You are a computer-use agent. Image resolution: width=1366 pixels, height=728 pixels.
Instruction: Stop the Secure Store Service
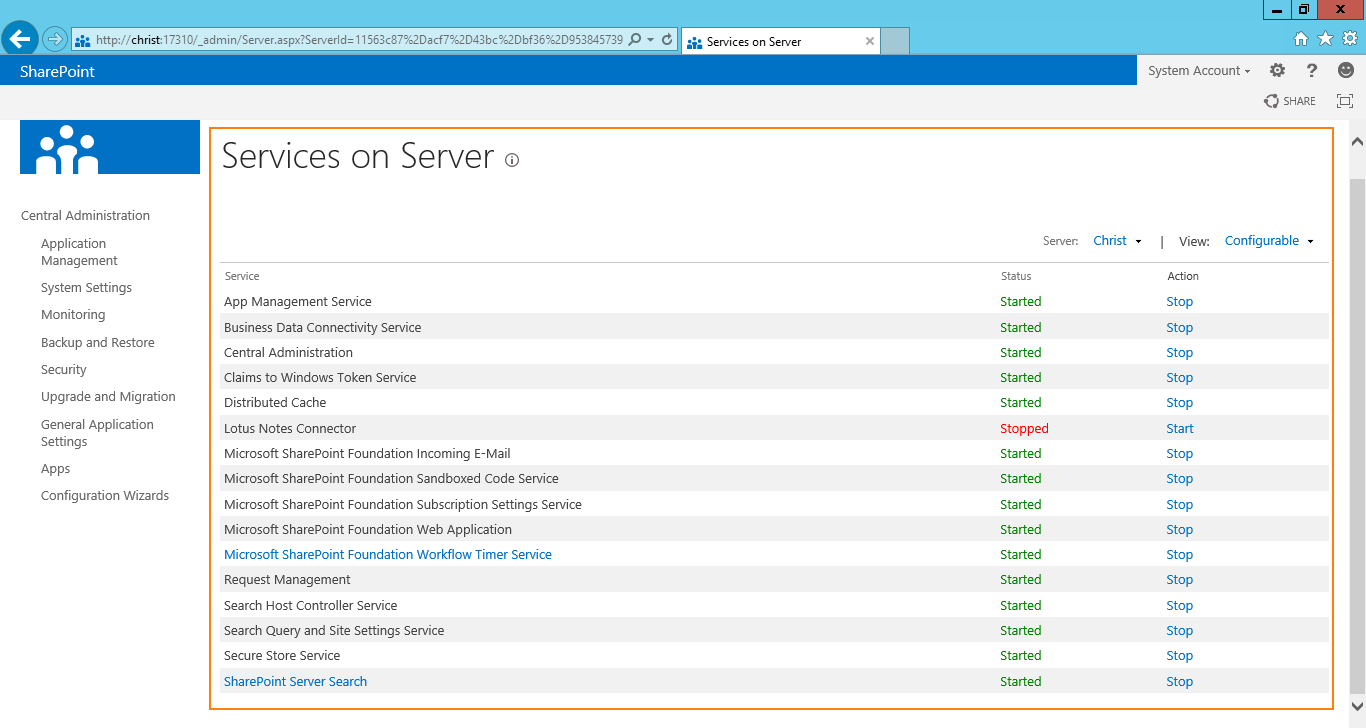[1180, 655]
